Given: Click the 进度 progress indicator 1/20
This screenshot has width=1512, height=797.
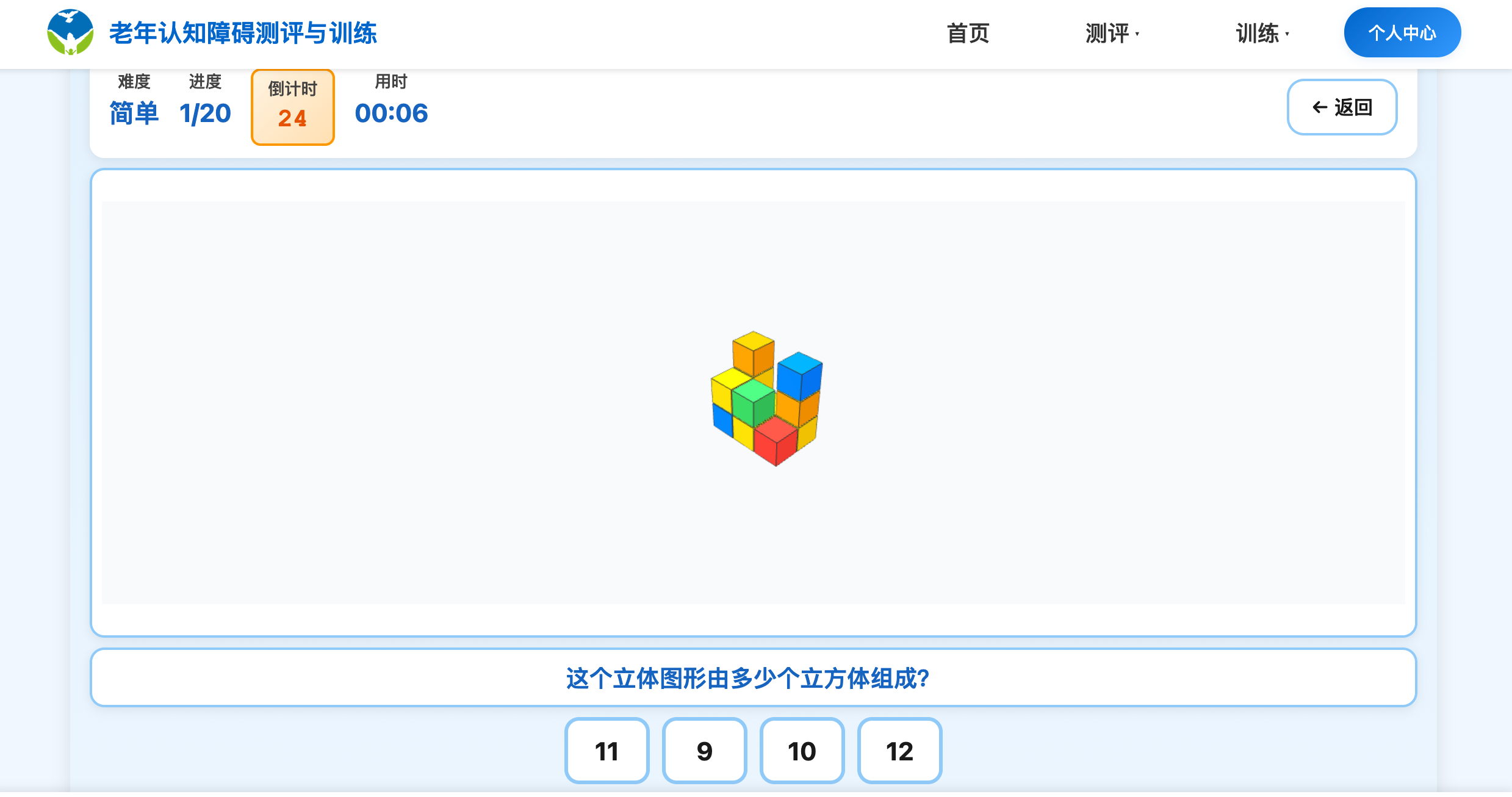Looking at the screenshot, I should click(205, 114).
